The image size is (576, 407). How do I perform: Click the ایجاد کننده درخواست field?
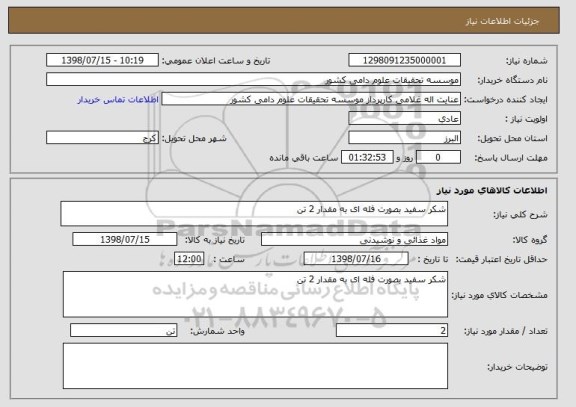coord(311,99)
